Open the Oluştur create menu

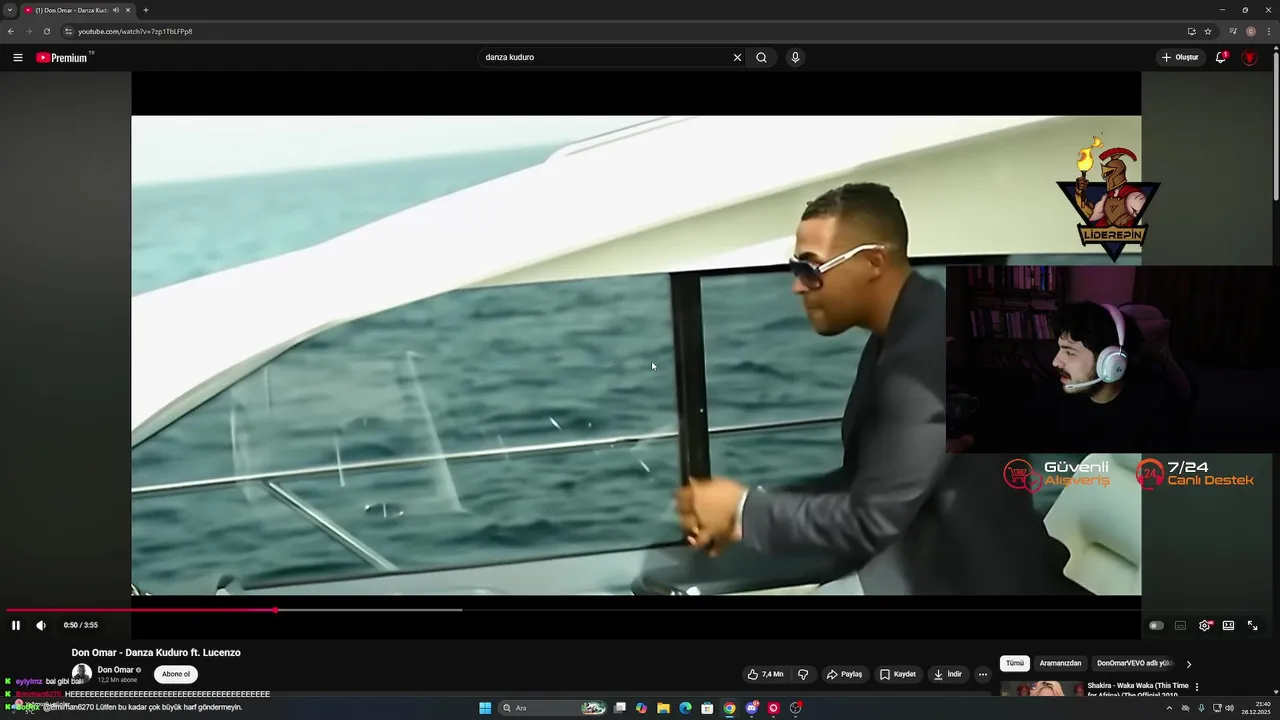[x=1180, y=57]
